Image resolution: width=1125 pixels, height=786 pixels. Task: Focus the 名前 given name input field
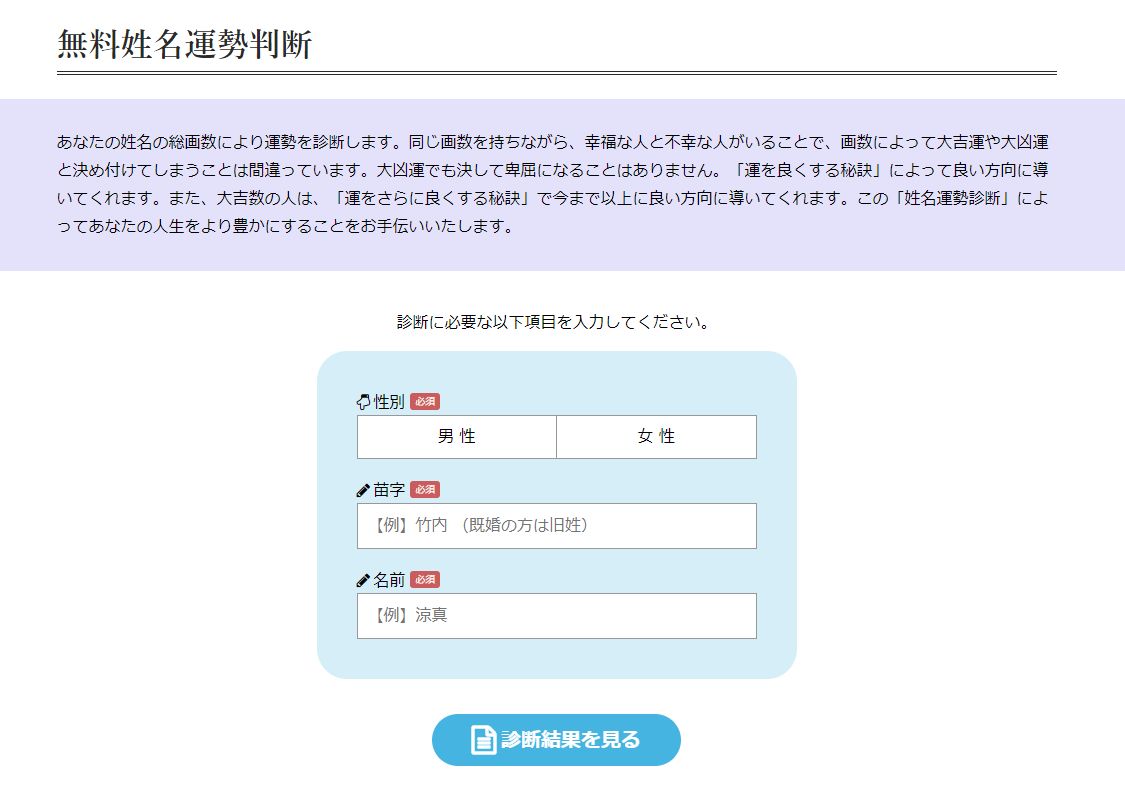pyautogui.click(x=556, y=616)
